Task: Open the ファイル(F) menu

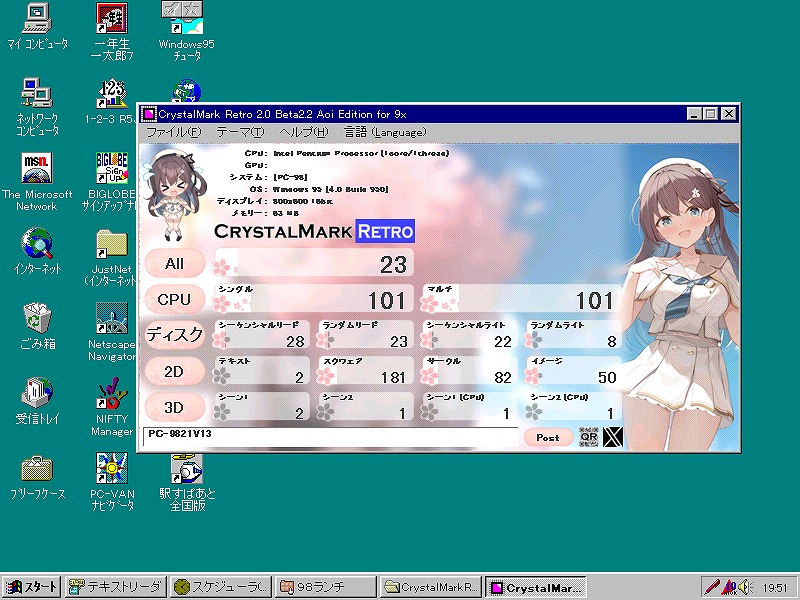Action: pyautogui.click(x=173, y=132)
